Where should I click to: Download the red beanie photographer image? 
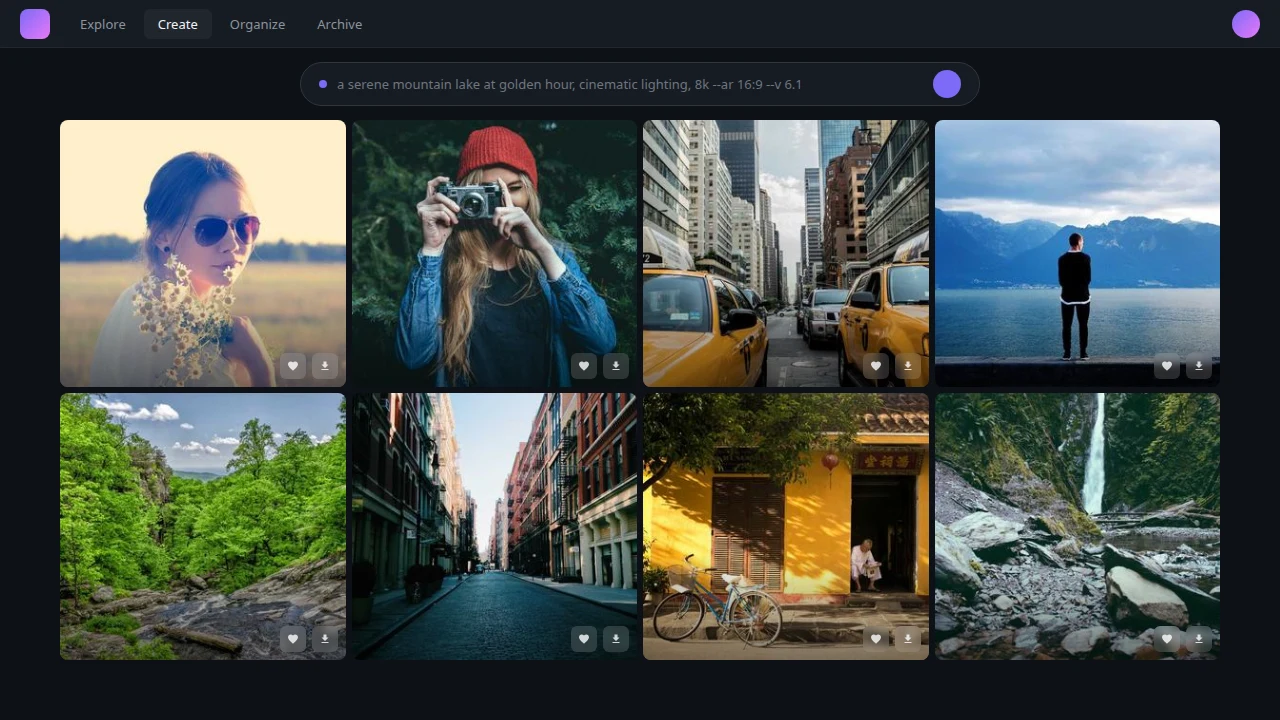[x=616, y=366]
